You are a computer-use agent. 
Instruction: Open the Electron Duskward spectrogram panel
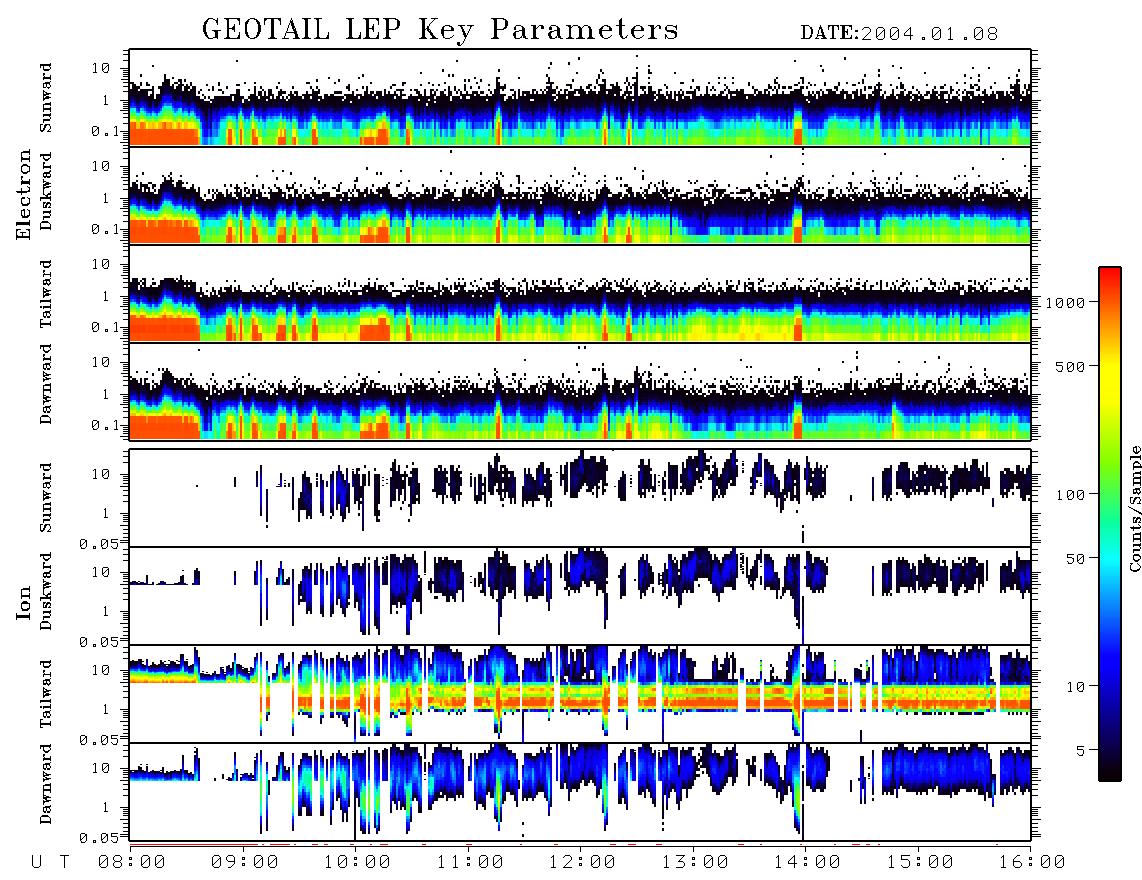(x=580, y=195)
